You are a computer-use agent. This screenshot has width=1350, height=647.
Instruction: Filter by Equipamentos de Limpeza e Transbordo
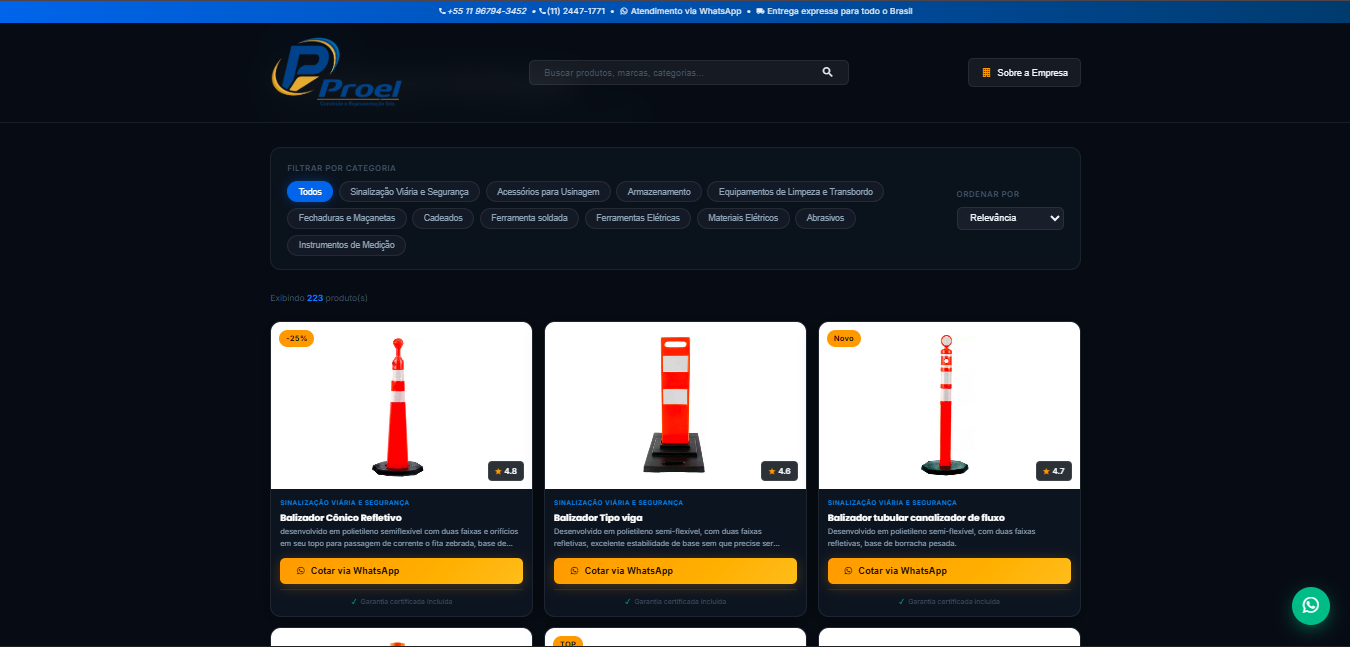click(796, 192)
